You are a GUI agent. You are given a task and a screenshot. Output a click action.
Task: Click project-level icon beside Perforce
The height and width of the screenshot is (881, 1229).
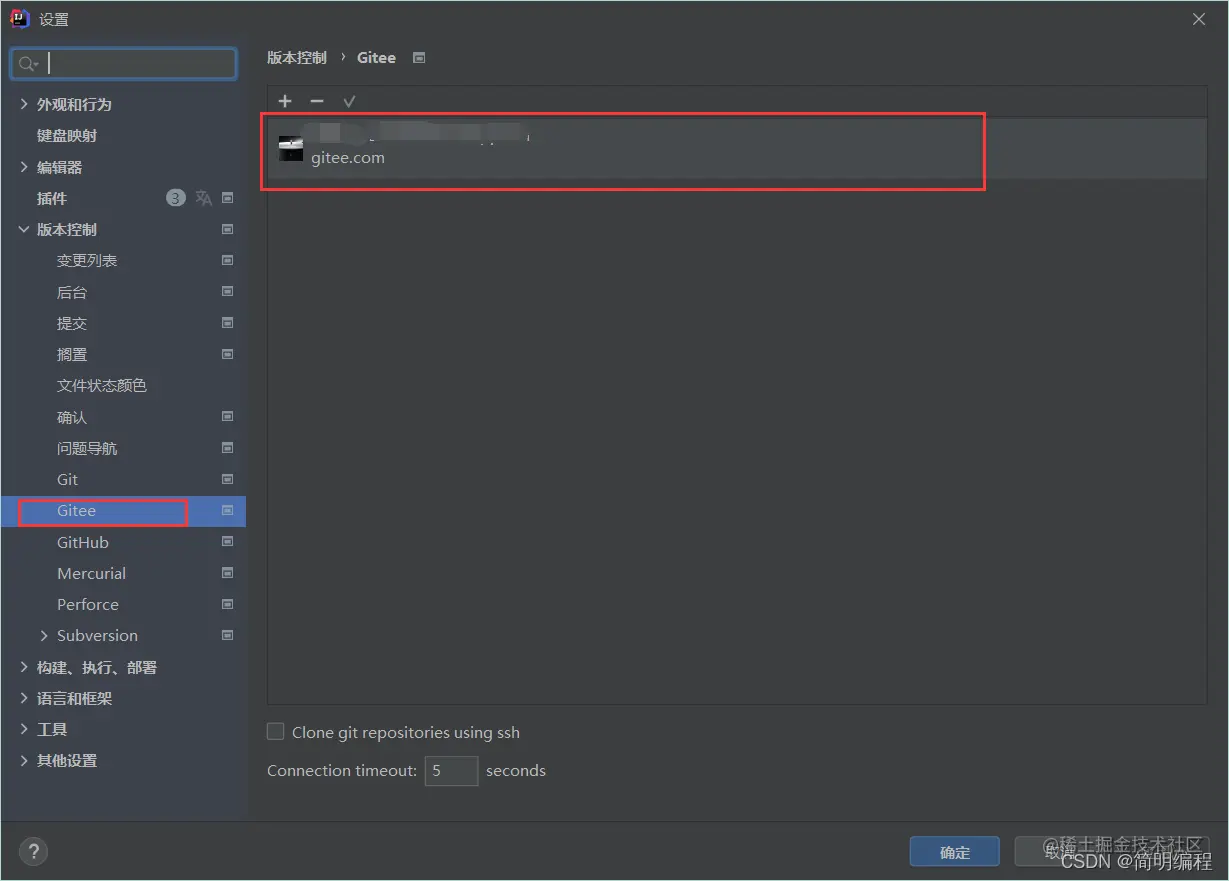click(x=228, y=604)
